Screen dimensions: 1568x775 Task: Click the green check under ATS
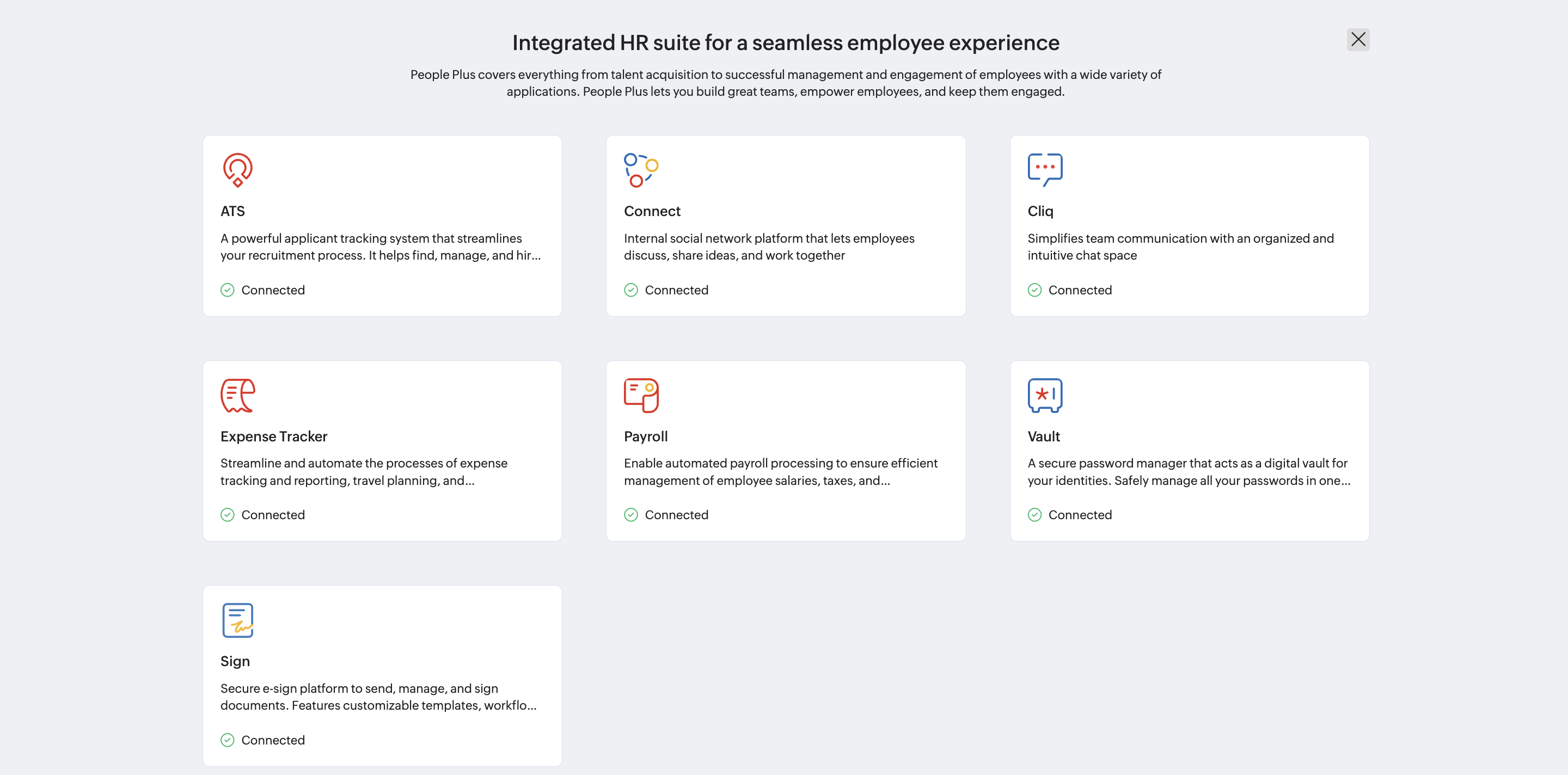pyautogui.click(x=227, y=290)
